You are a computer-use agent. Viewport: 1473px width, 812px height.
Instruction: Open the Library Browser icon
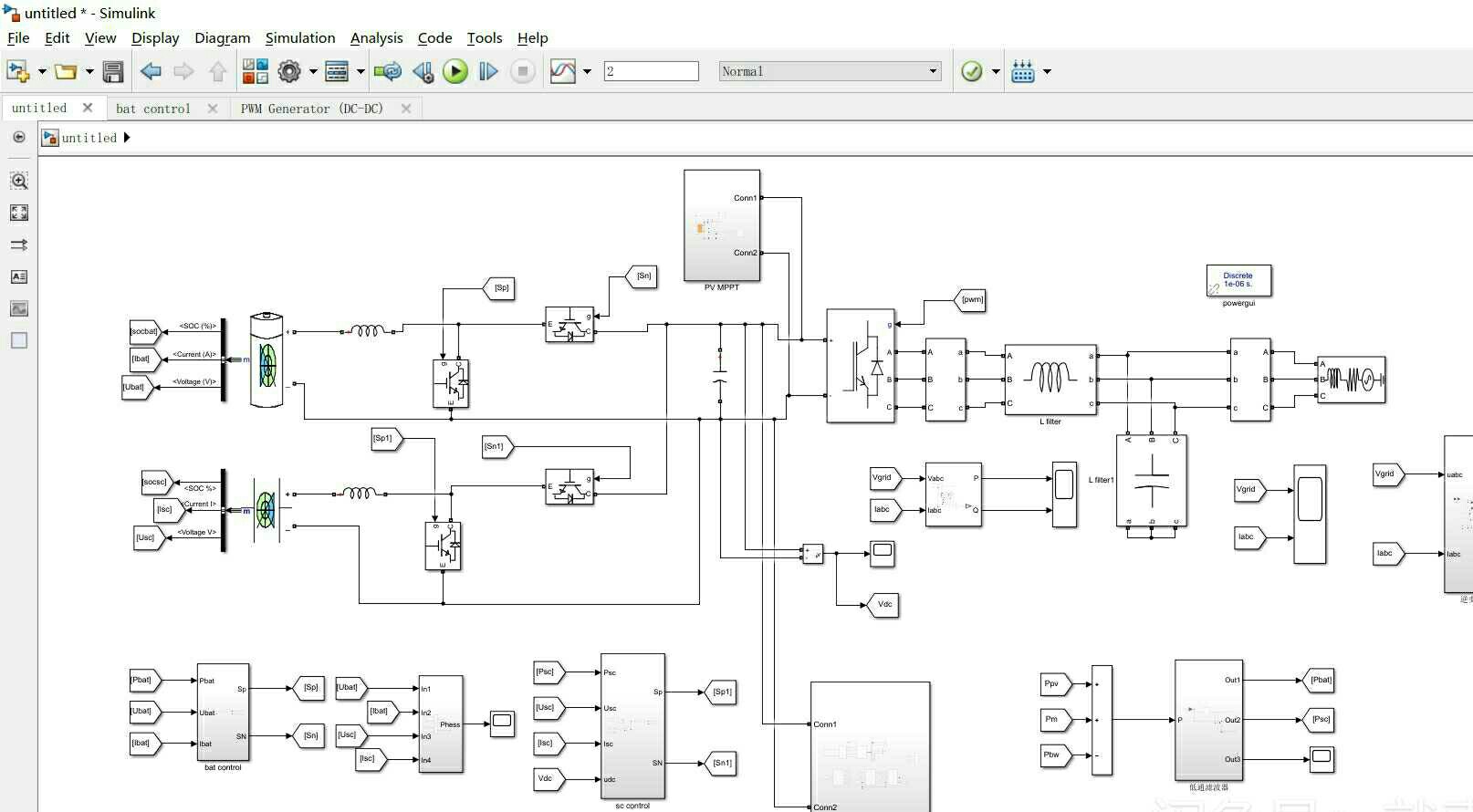256,71
